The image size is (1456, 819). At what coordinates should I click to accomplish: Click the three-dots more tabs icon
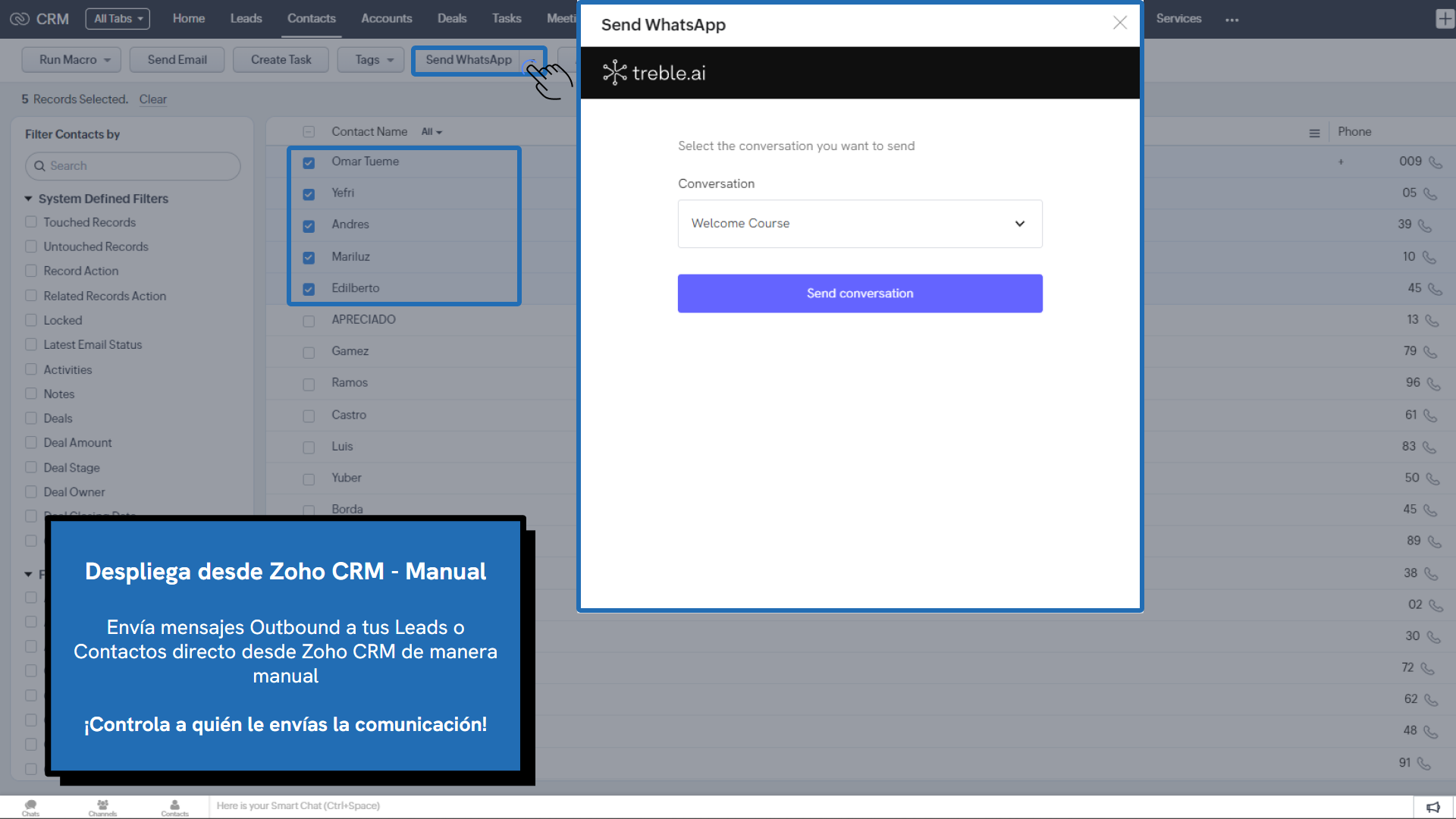1232,20
